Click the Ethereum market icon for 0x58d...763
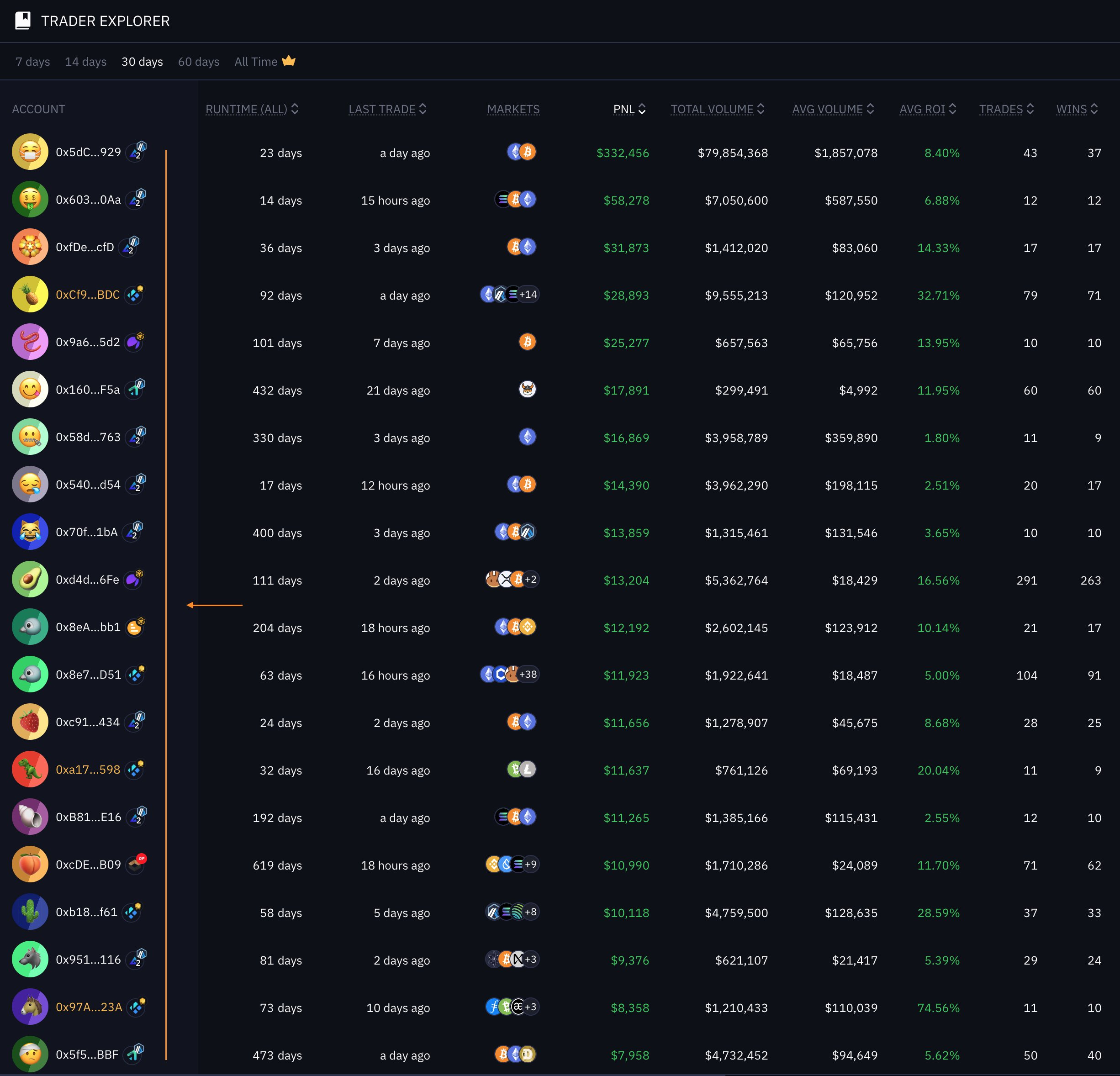The image size is (1120, 1076). tap(528, 437)
